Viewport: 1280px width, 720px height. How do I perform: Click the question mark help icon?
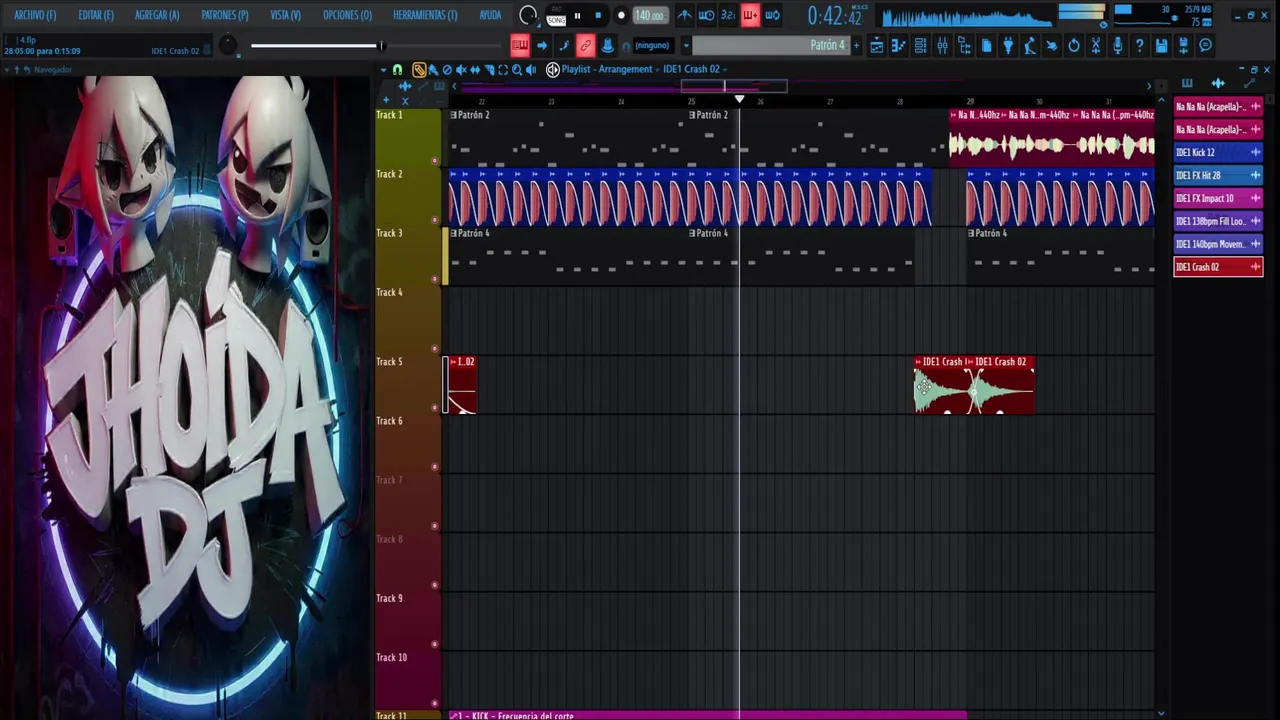point(1139,45)
